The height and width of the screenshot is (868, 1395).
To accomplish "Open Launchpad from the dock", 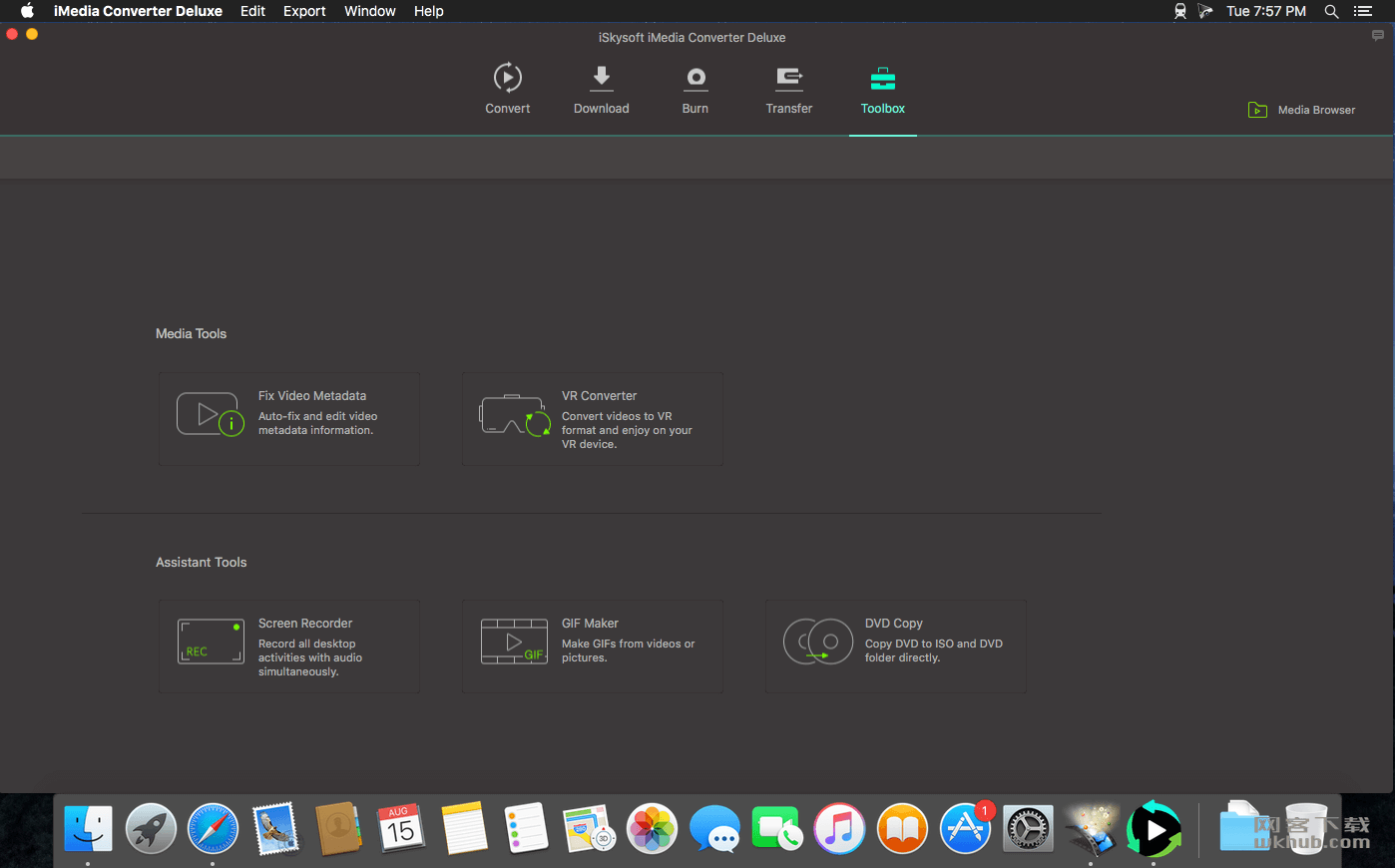I will 151,829.
